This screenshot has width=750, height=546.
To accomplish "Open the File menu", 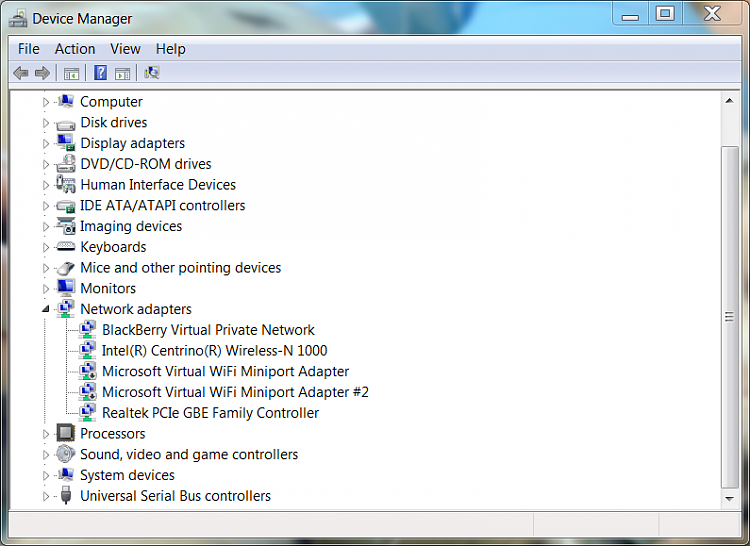I will (29, 49).
